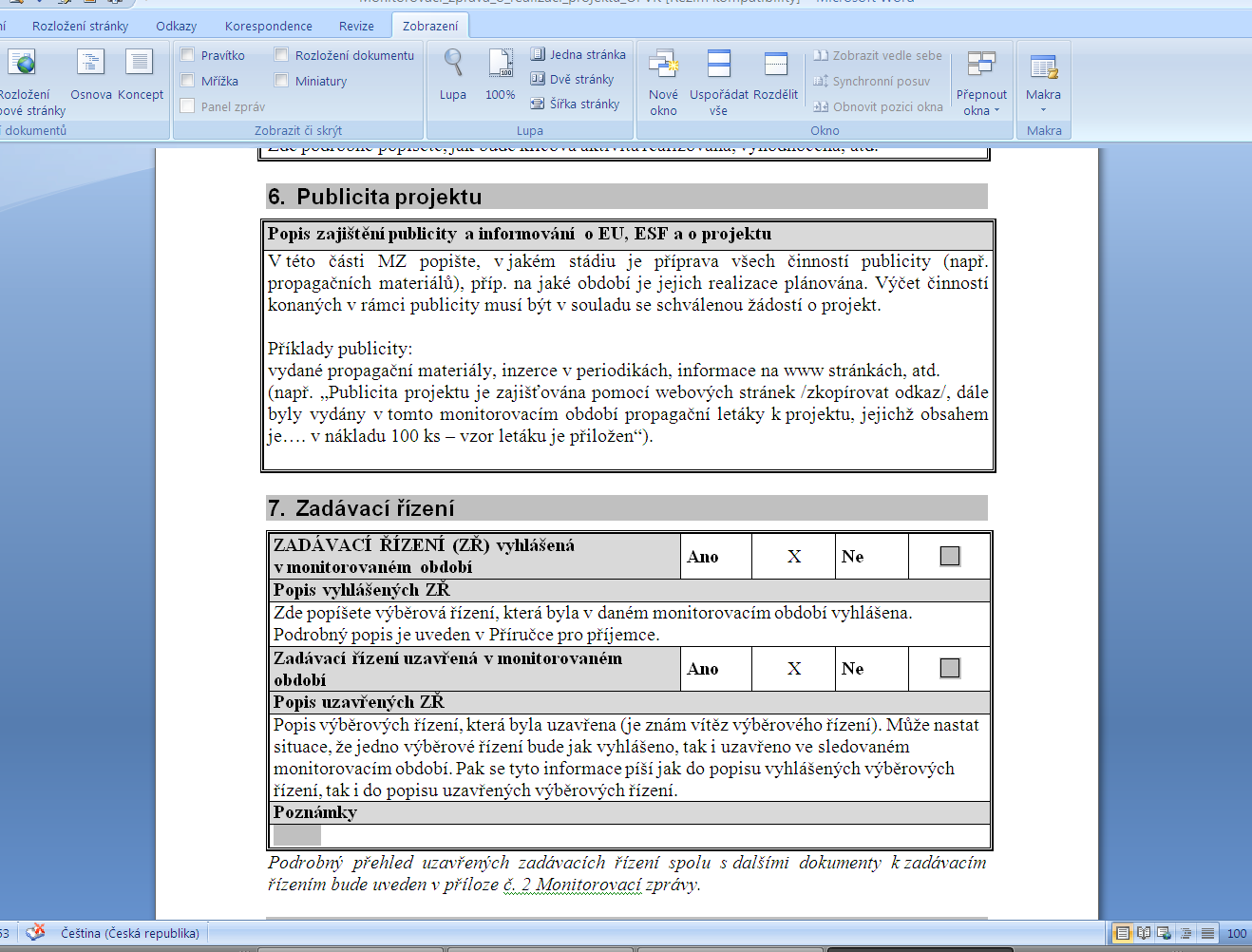Click the Poznámky gray form field

(x=297, y=835)
